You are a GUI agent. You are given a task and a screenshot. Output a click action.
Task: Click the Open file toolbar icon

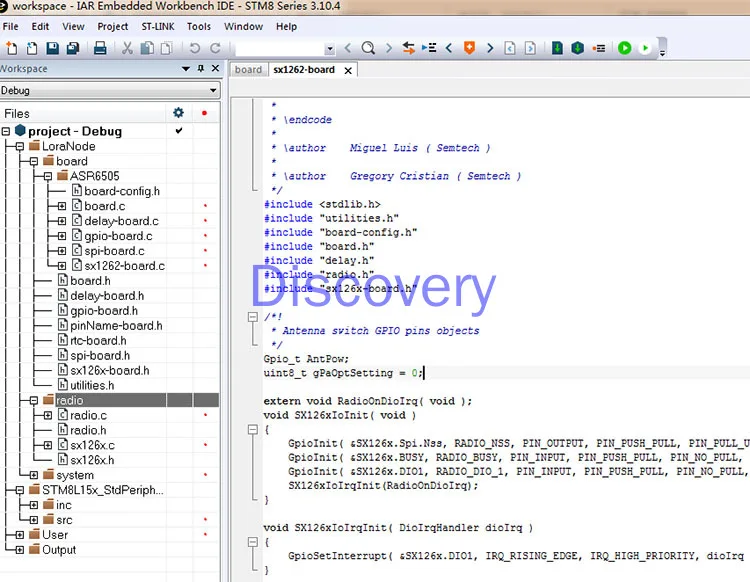(x=32, y=48)
